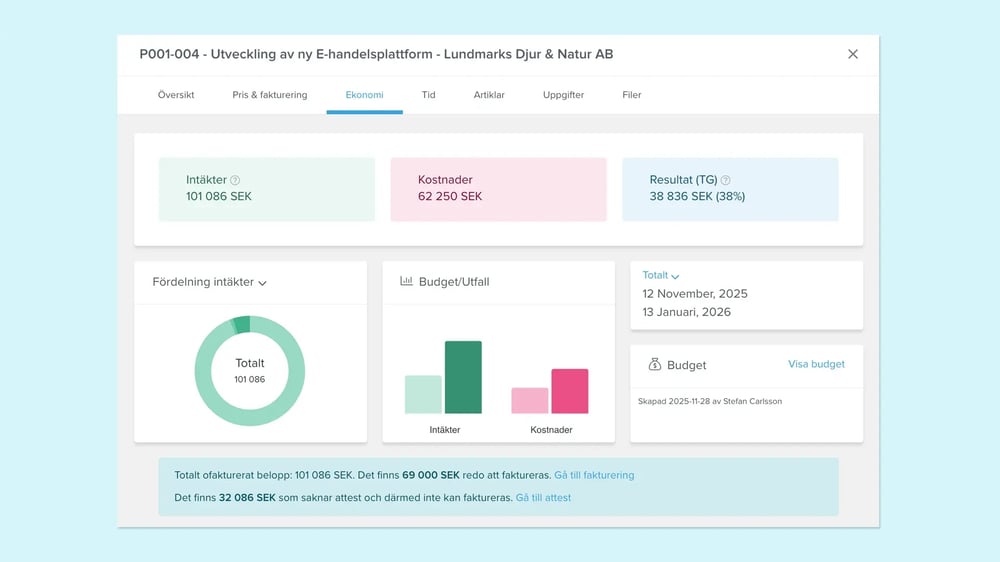This screenshot has height=562, width=1000.
Task: Click the Gå till attest link
Action: coord(543,497)
